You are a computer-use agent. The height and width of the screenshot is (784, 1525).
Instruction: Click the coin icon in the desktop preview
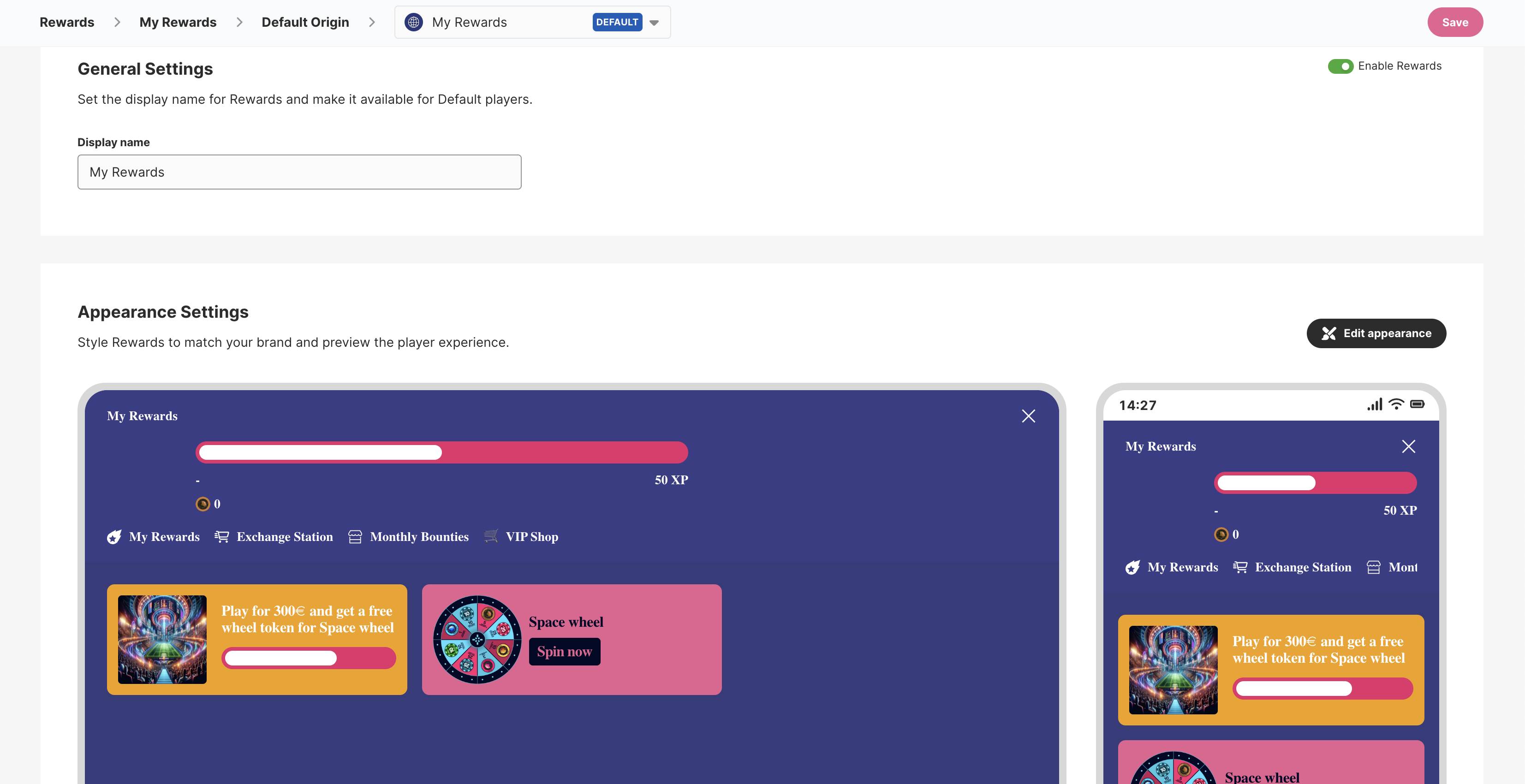tap(203, 504)
